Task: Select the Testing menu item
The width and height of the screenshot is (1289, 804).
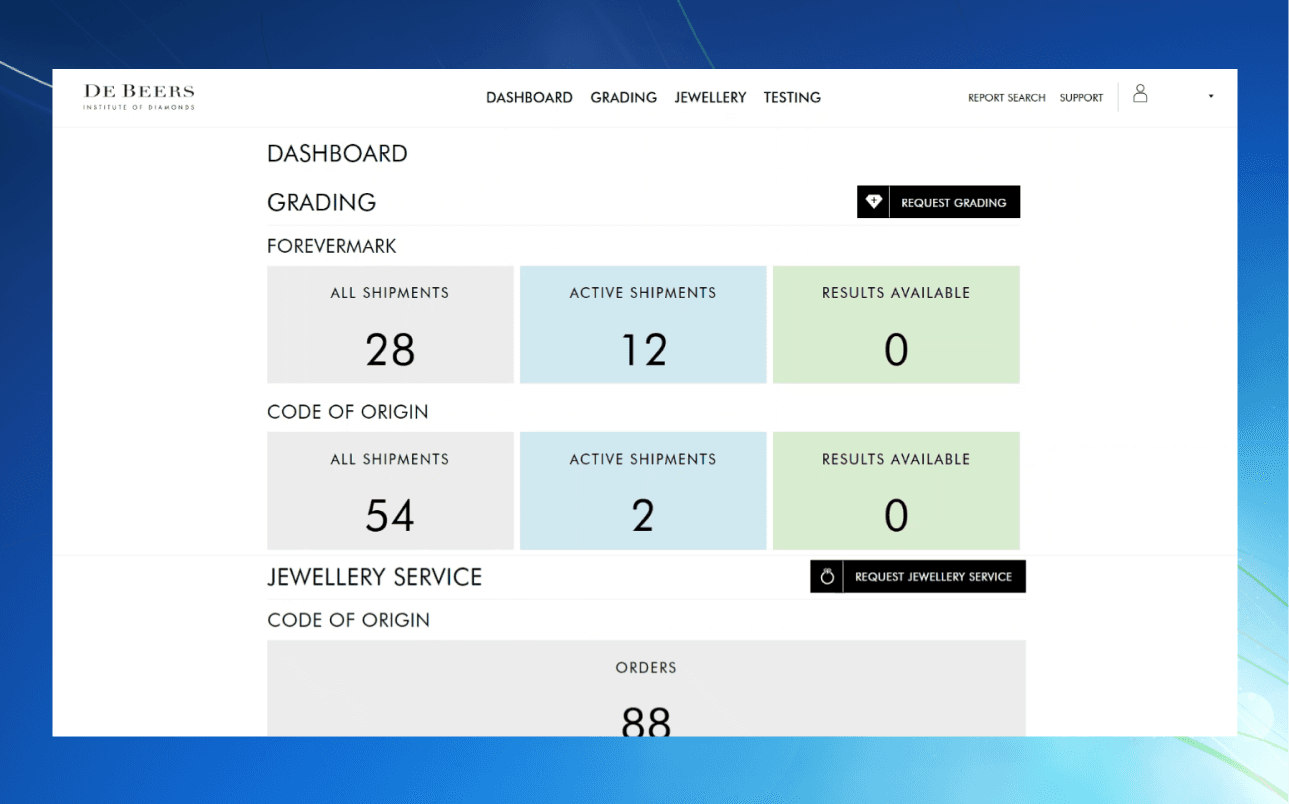Action: (x=792, y=98)
